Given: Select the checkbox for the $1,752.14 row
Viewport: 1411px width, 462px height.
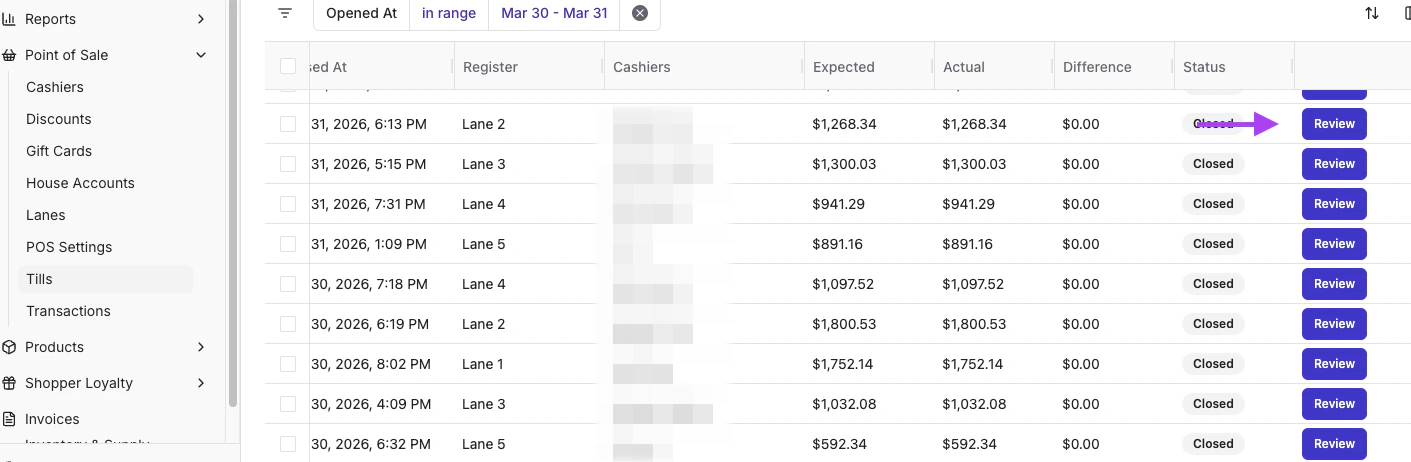Looking at the screenshot, I should pos(288,364).
